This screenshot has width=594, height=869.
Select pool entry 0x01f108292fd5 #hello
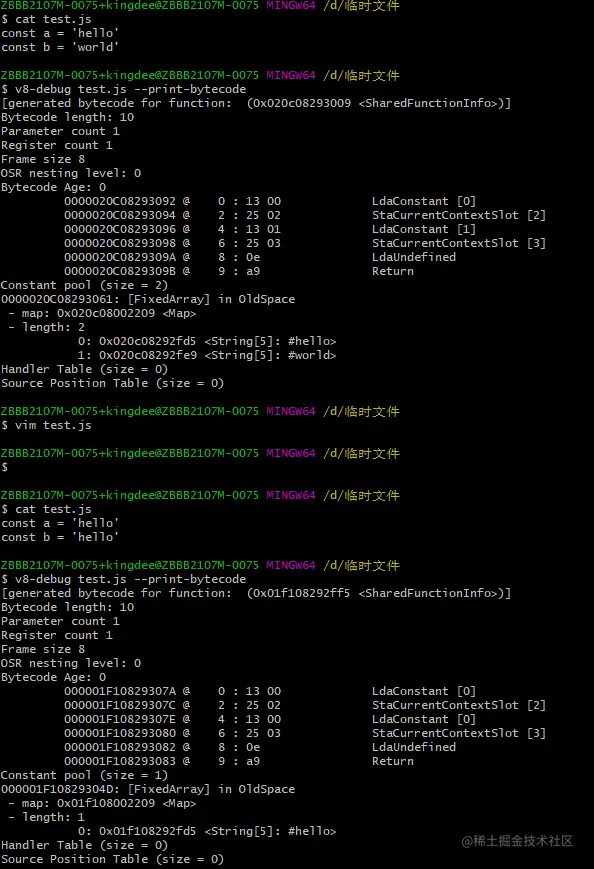click(207, 831)
